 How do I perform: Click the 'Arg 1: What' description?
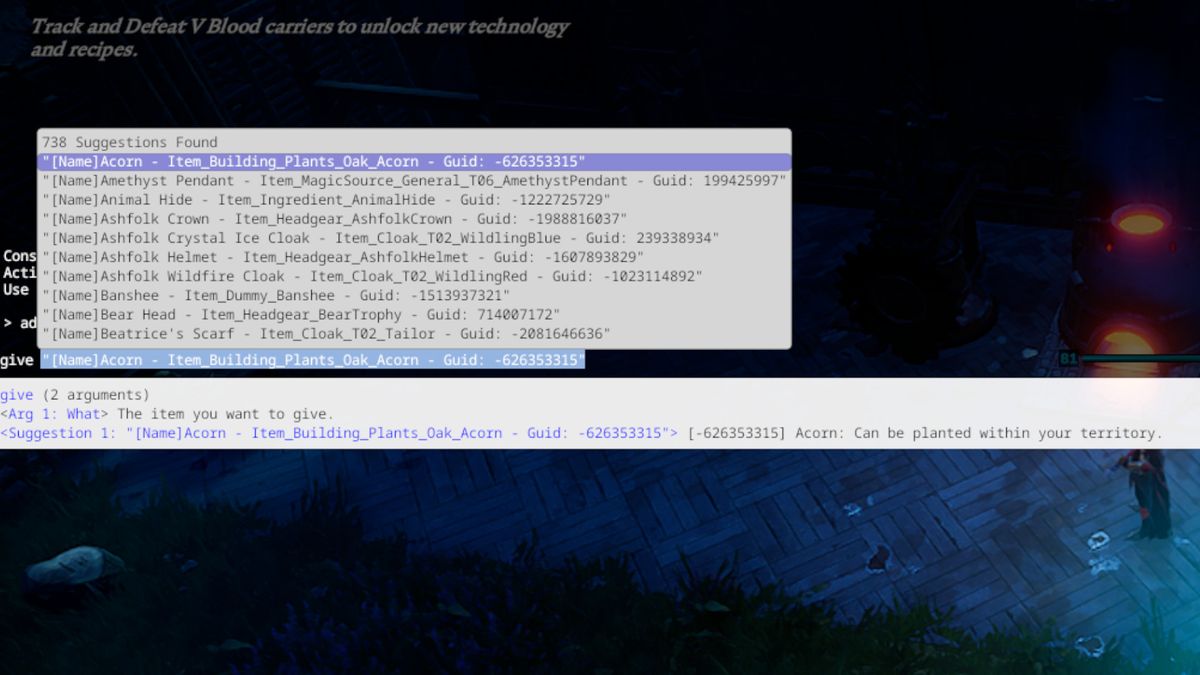tap(167, 414)
